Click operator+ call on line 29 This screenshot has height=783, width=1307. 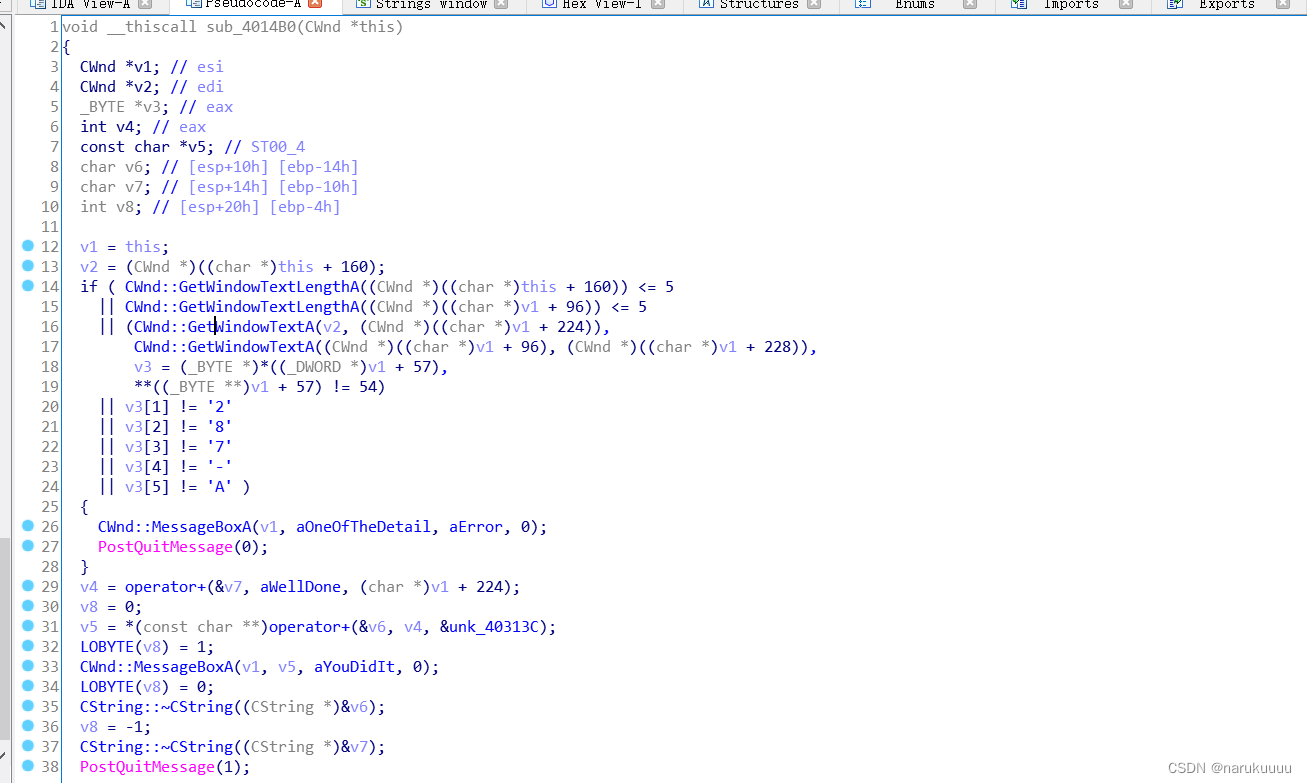pos(165,587)
